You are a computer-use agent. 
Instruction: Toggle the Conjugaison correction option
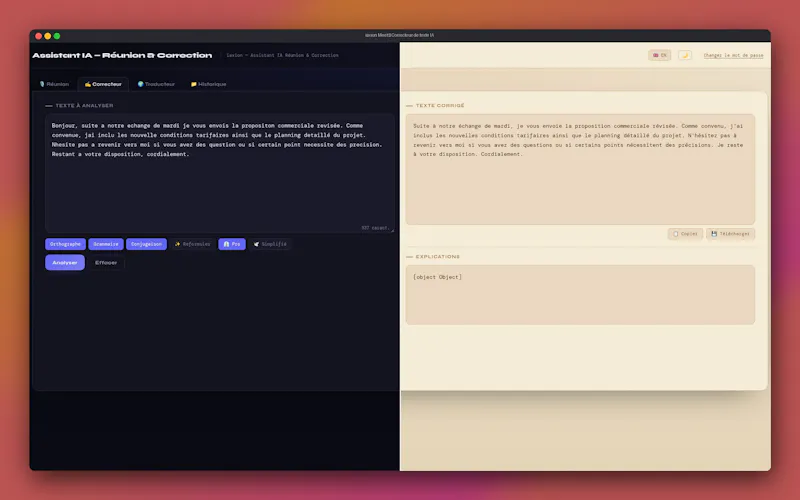[146, 244]
